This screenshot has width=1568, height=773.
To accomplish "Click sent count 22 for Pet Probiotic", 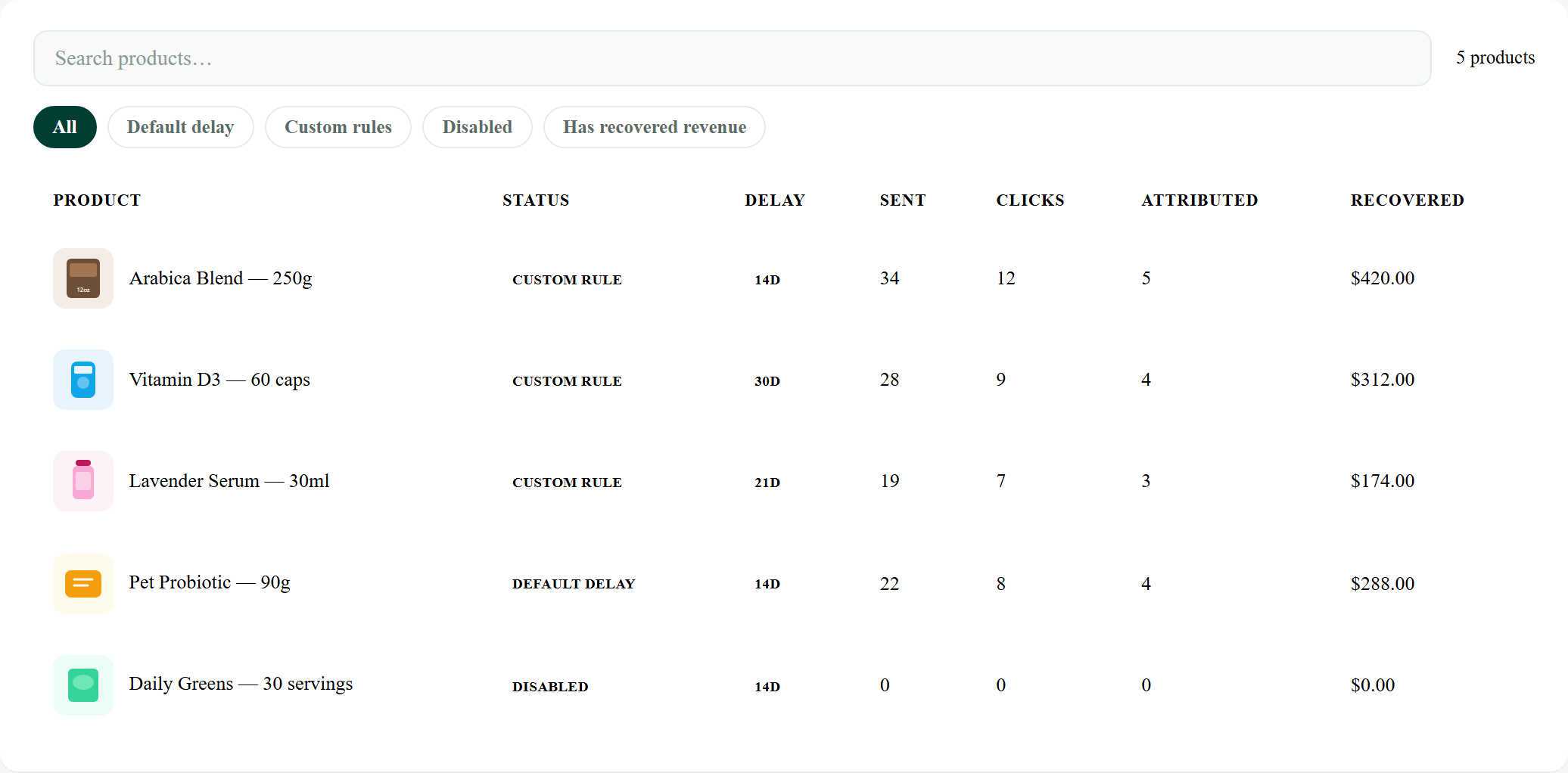I will tap(890, 584).
